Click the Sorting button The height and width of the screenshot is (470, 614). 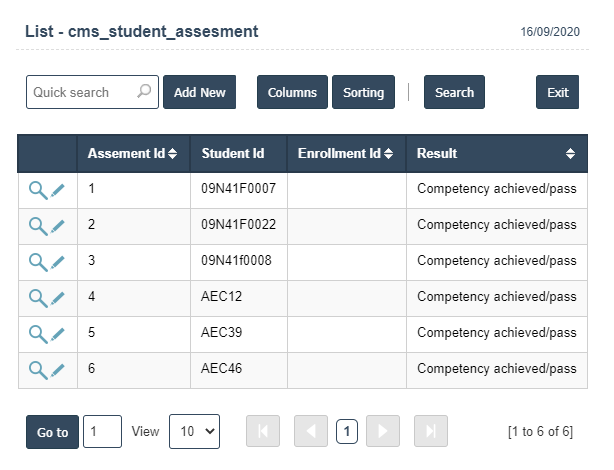click(363, 93)
